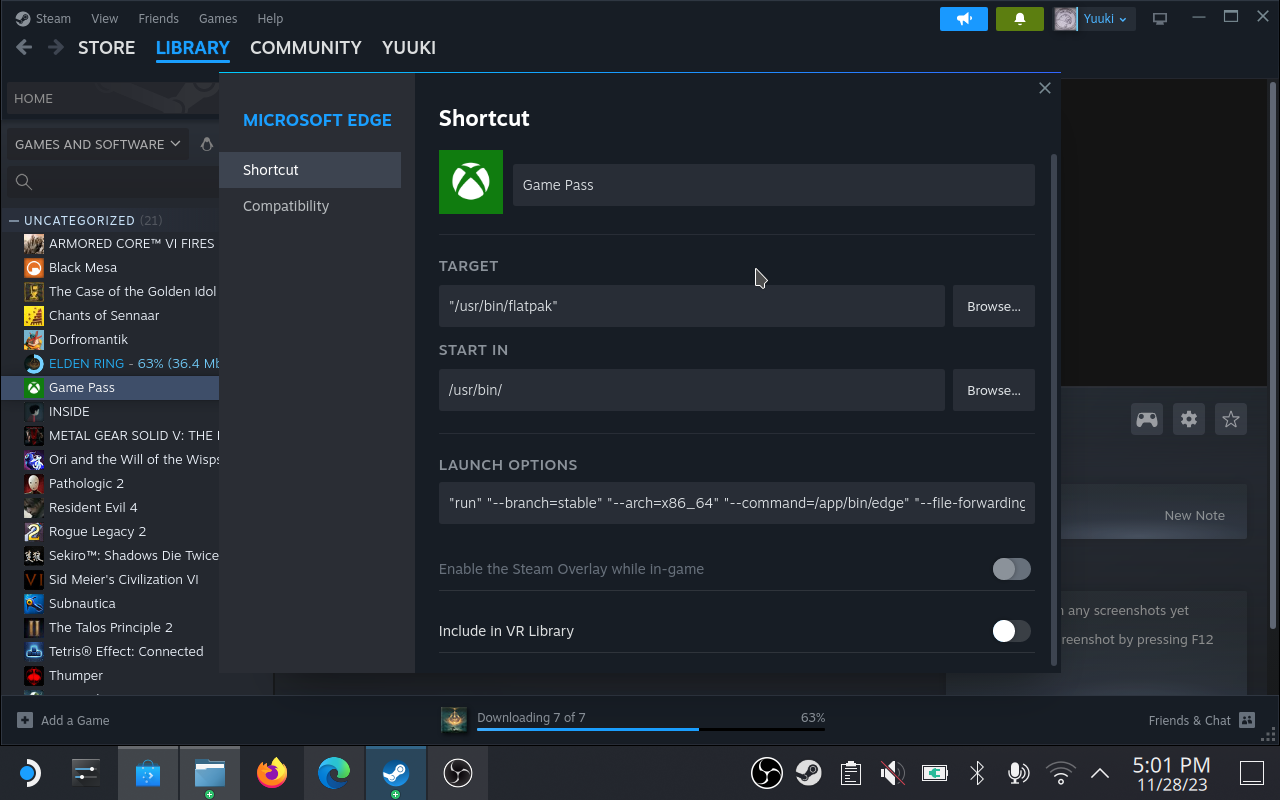Expand Games and Software filter dropdown

[97, 144]
